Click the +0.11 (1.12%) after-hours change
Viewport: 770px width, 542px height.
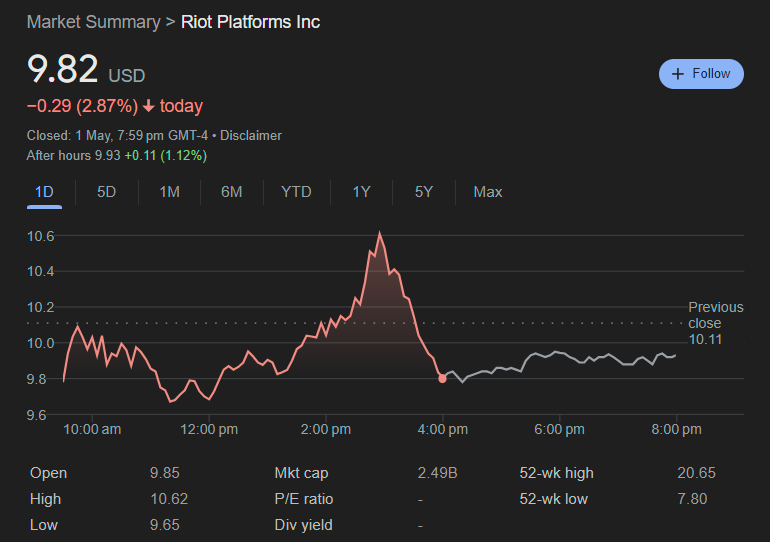(x=165, y=156)
